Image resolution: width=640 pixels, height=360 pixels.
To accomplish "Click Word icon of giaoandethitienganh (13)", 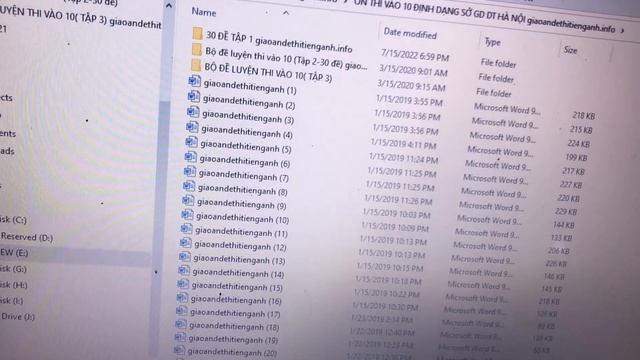I will click(x=184, y=257).
